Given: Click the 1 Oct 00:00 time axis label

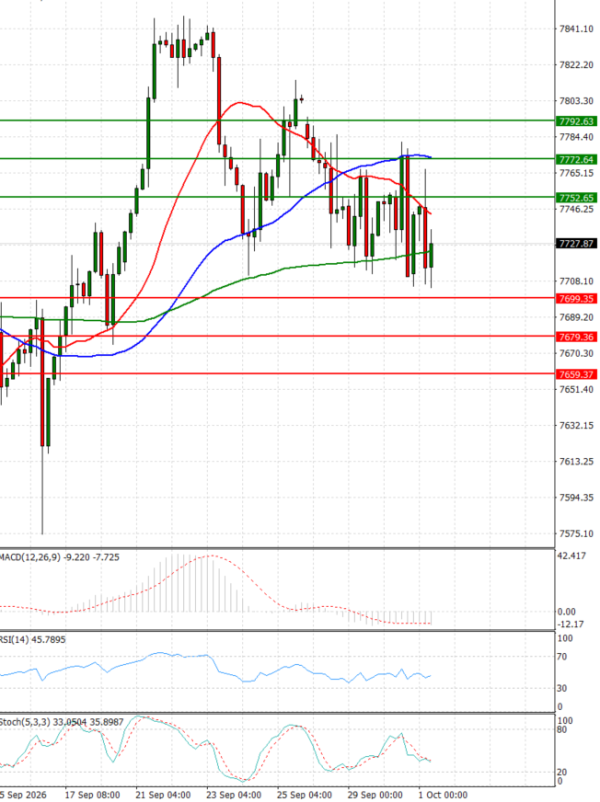Looking at the screenshot, I should click(443, 795).
